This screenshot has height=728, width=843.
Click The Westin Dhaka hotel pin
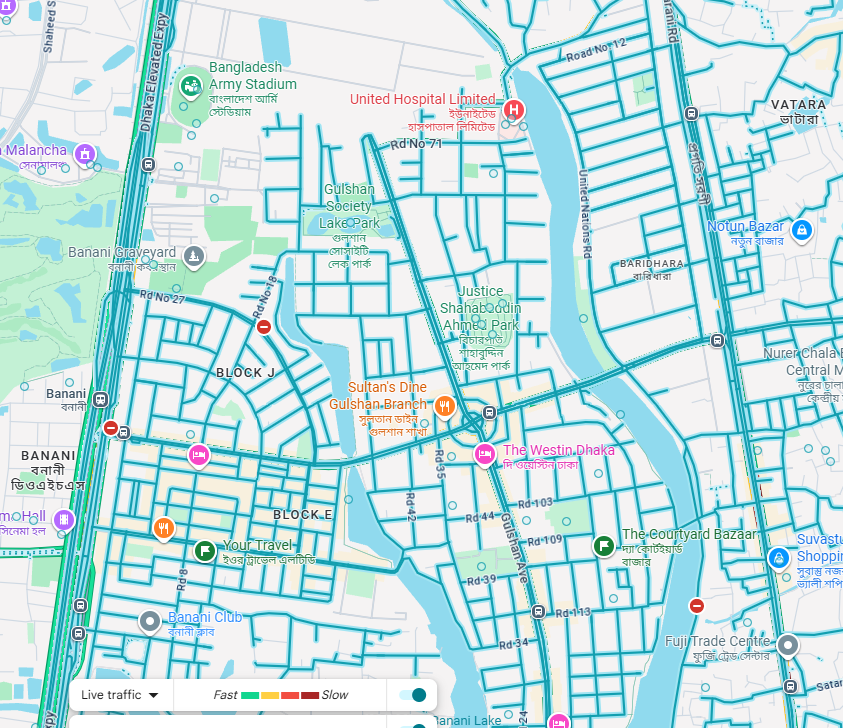pos(484,455)
